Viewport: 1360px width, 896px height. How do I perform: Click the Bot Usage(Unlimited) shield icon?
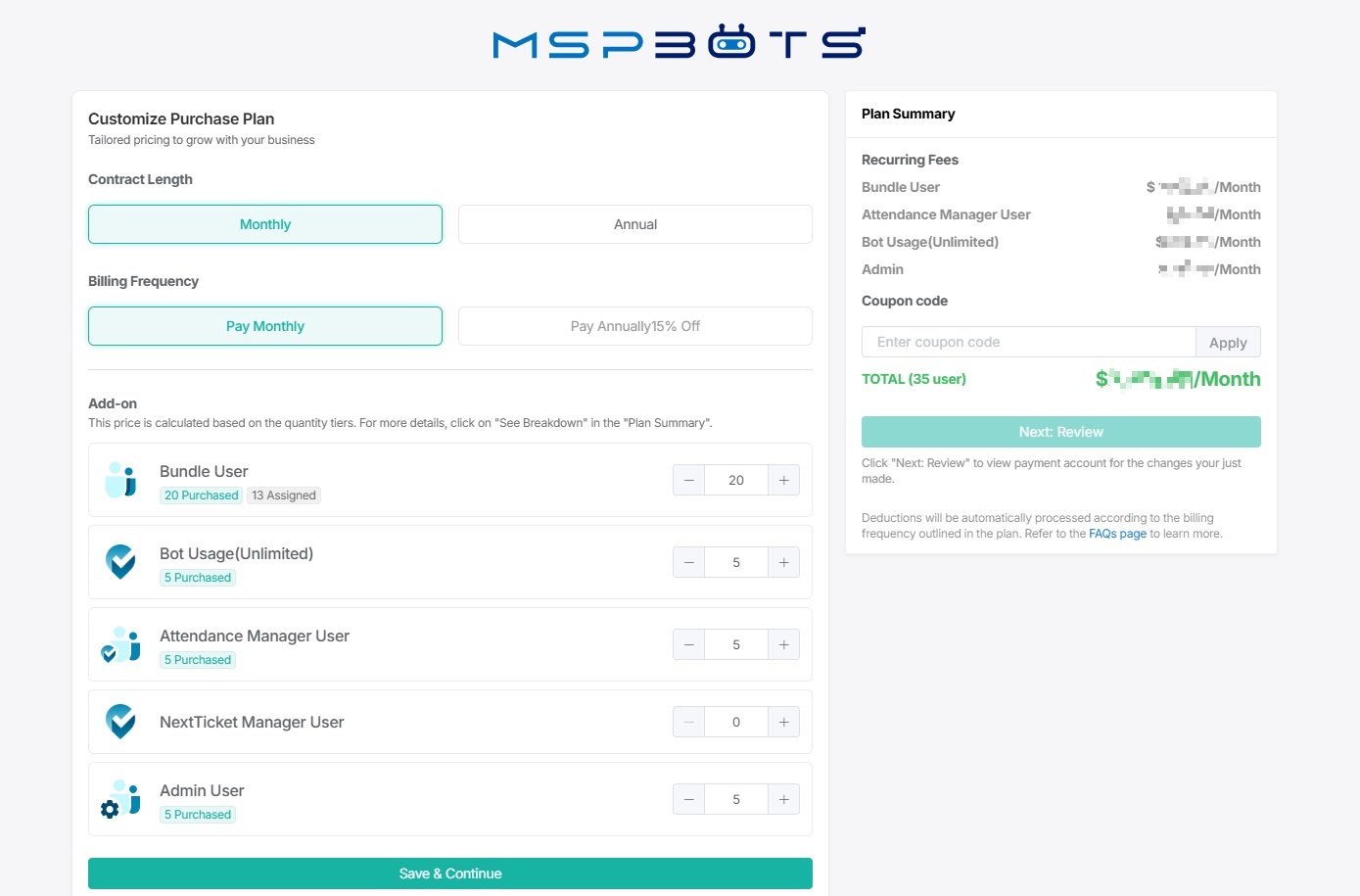(120, 561)
